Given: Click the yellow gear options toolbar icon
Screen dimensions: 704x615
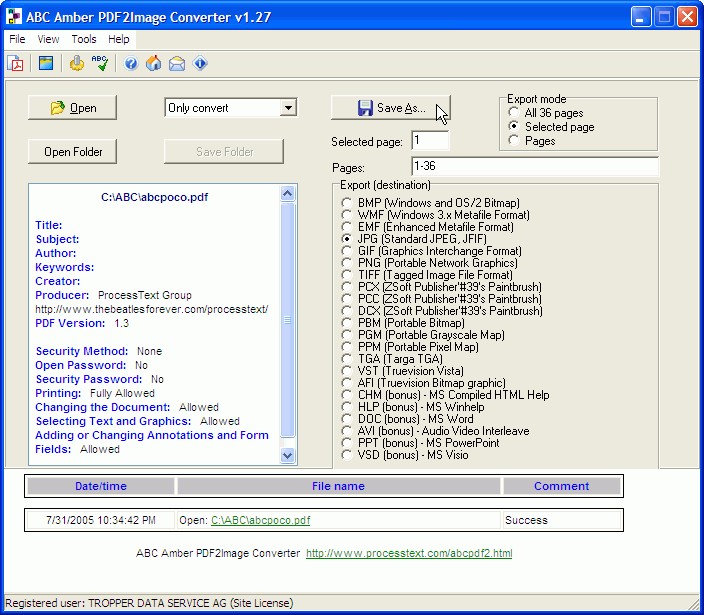Looking at the screenshot, I should [77, 64].
